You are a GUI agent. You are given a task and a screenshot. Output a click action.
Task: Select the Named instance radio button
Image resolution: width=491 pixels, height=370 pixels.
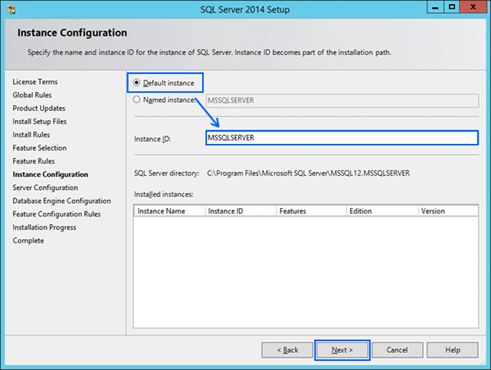pos(136,99)
